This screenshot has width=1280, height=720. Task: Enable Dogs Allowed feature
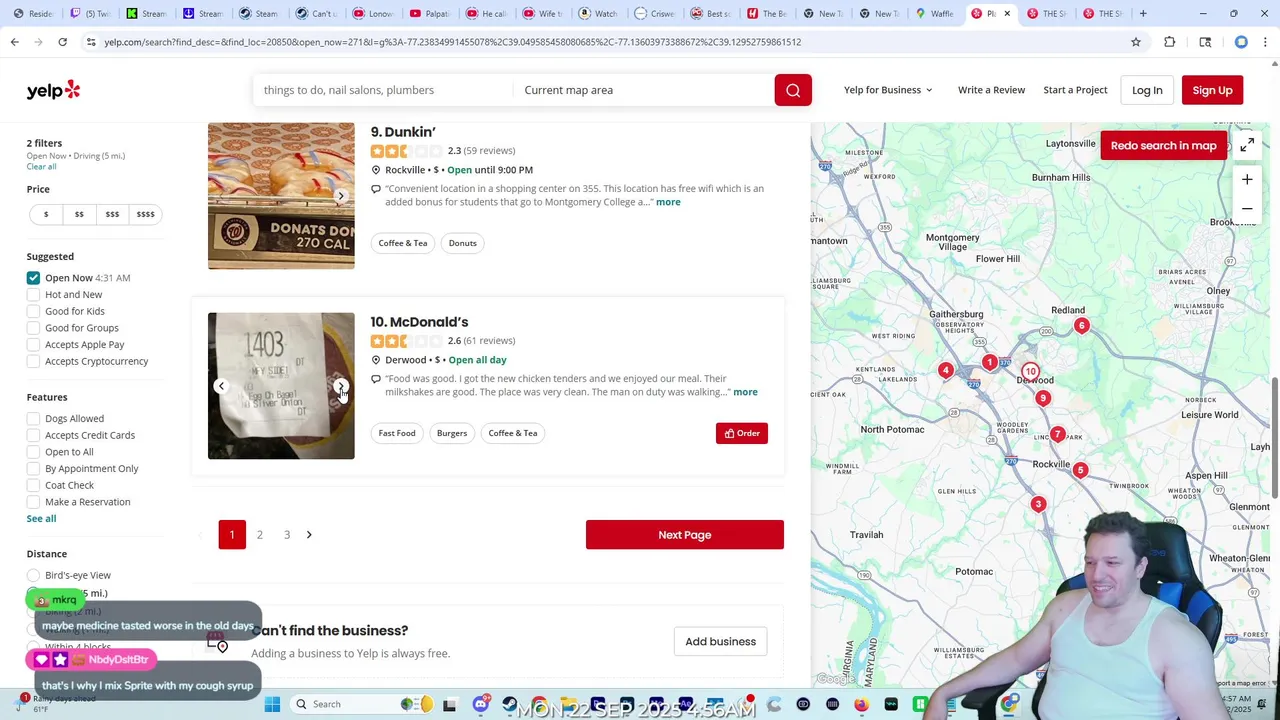(34, 419)
